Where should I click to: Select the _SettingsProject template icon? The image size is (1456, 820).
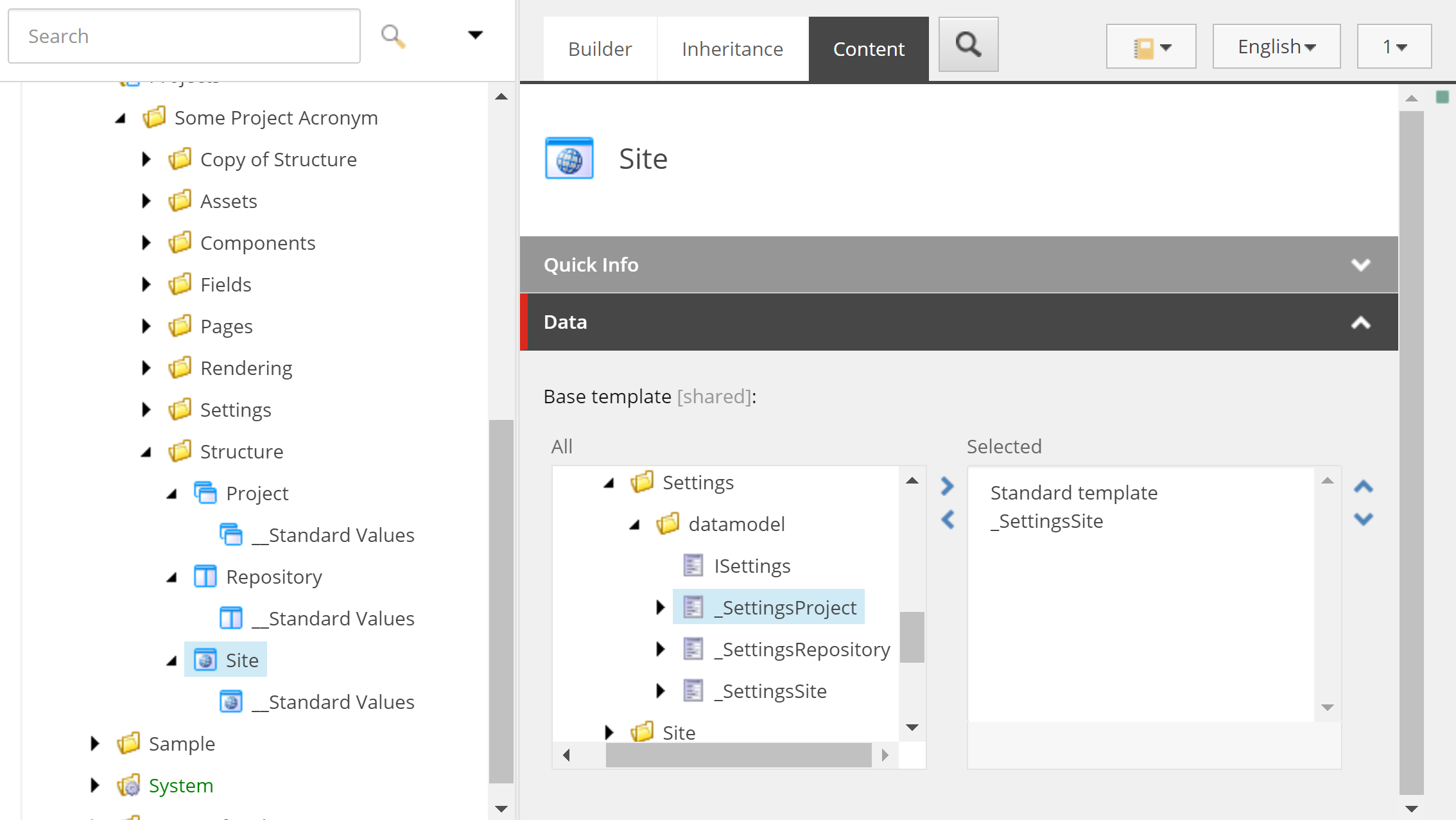pyautogui.click(x=693, y=607)
